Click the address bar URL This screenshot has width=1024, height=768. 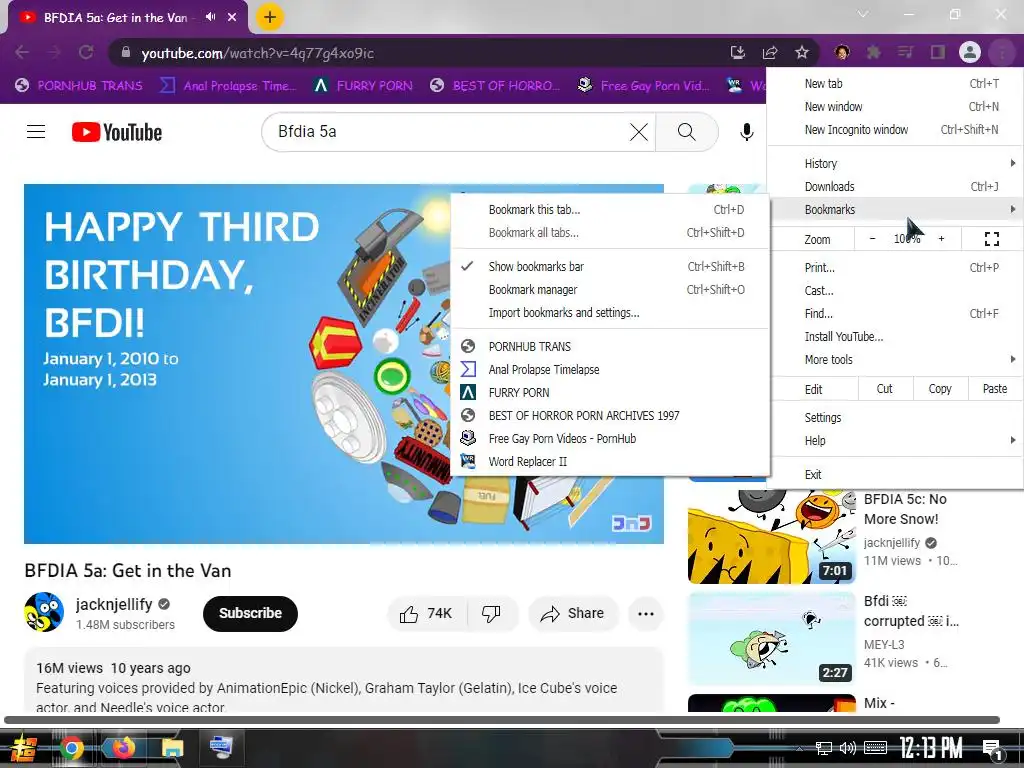258,53
